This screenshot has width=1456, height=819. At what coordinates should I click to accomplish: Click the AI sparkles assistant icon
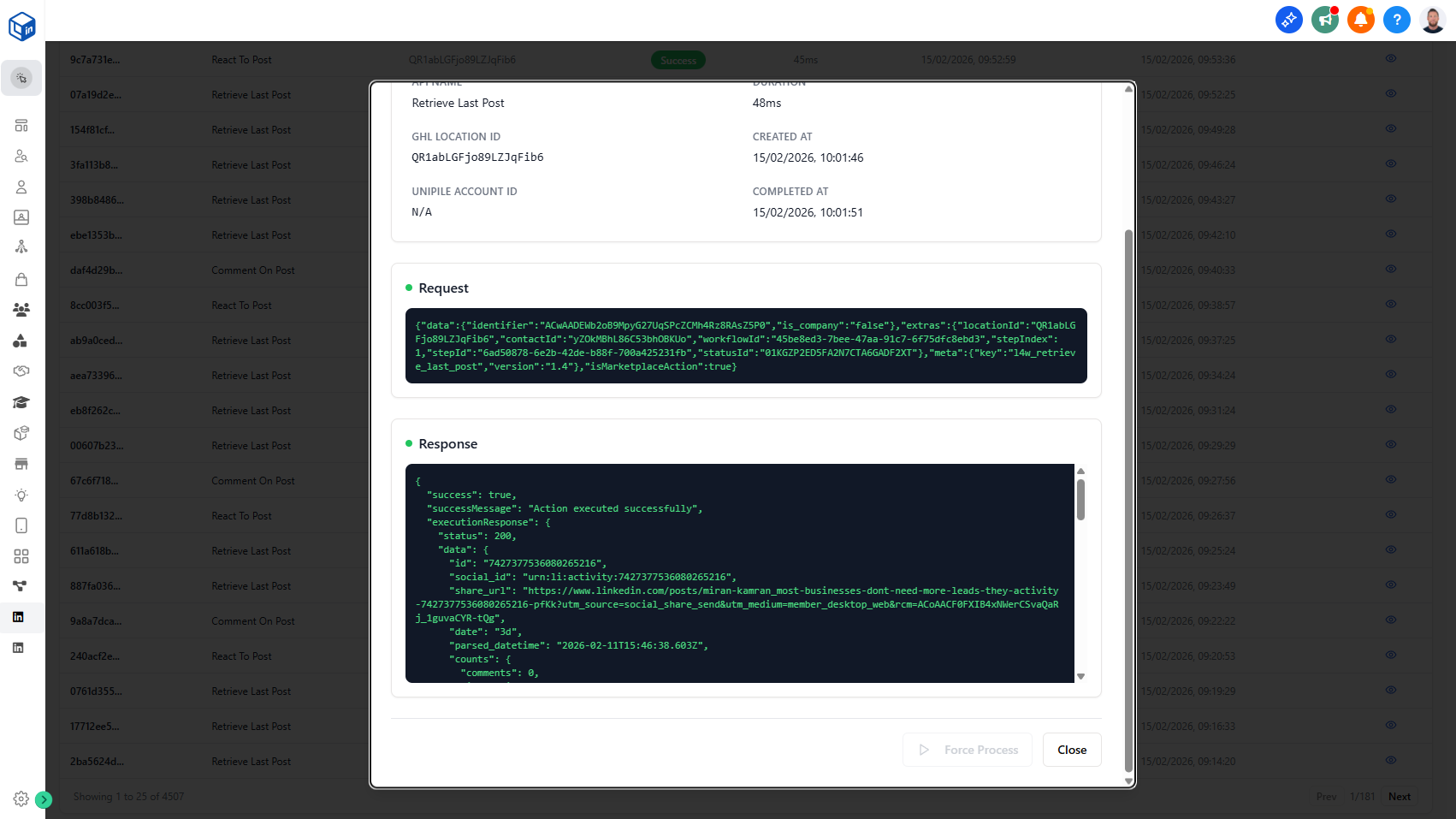tap(1288, 19)
